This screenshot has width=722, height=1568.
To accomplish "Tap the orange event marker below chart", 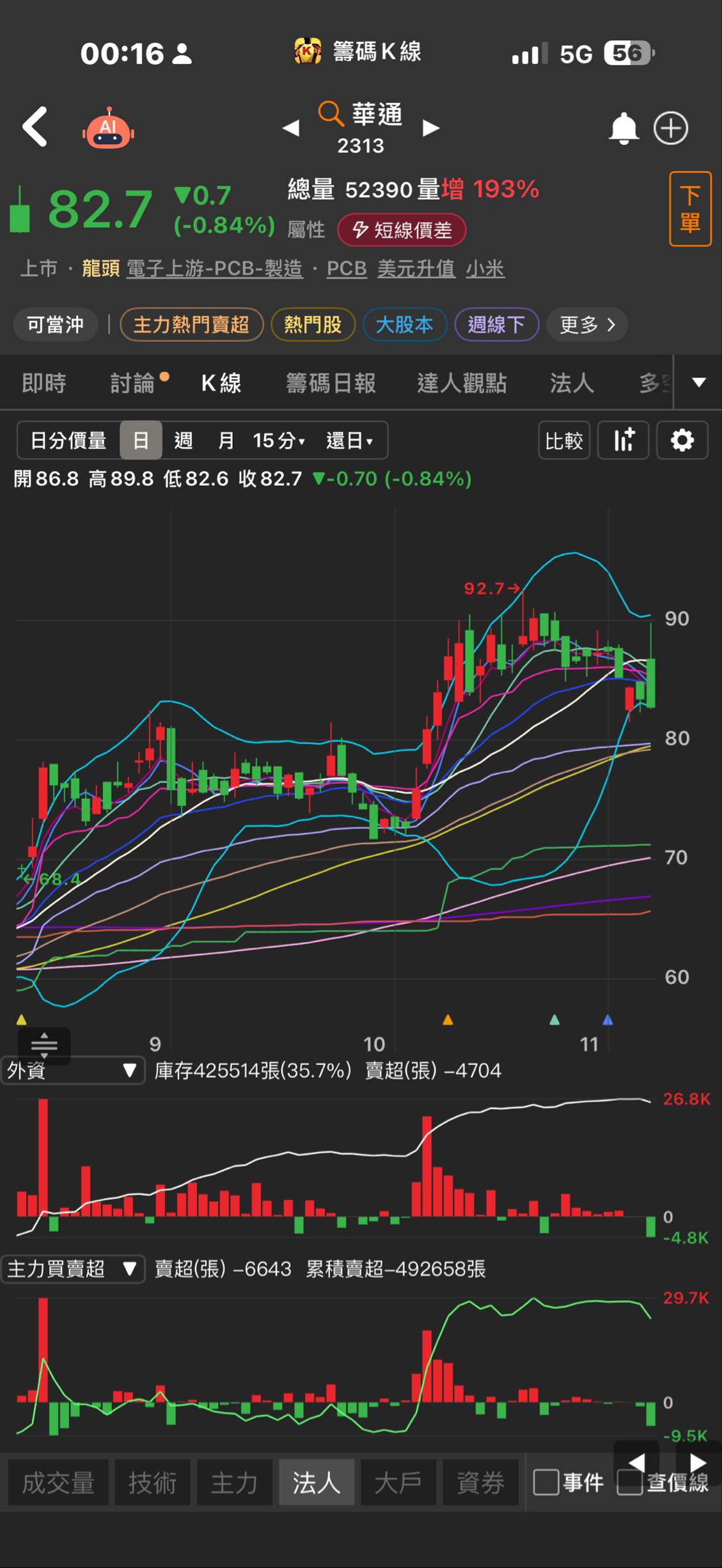I will [x=448, y=1020].
